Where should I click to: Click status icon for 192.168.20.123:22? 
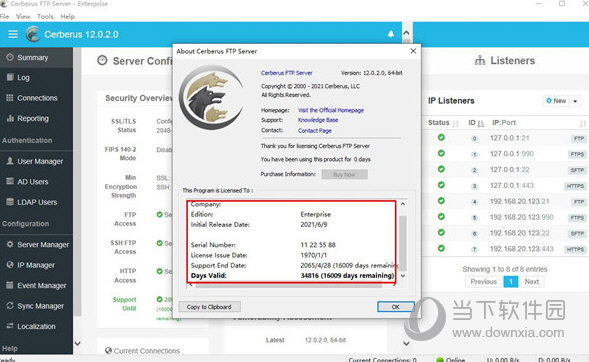click(x=441, y=232)
